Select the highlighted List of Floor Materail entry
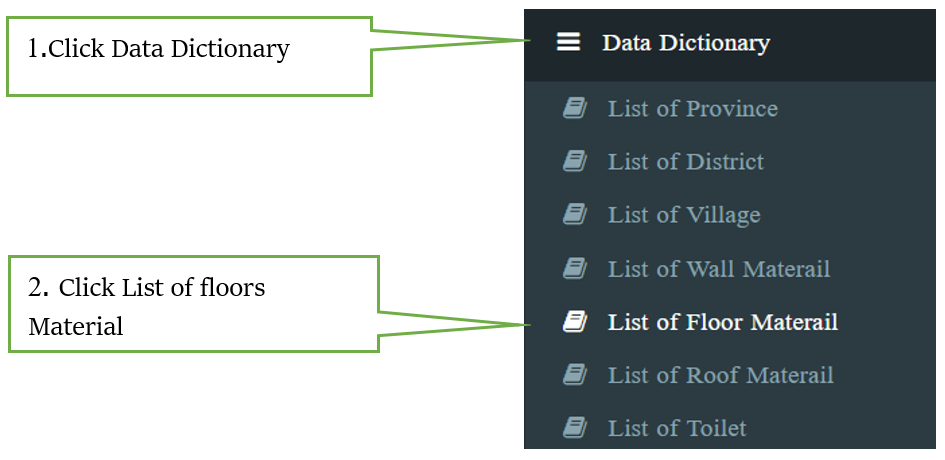 coord(730,321)
